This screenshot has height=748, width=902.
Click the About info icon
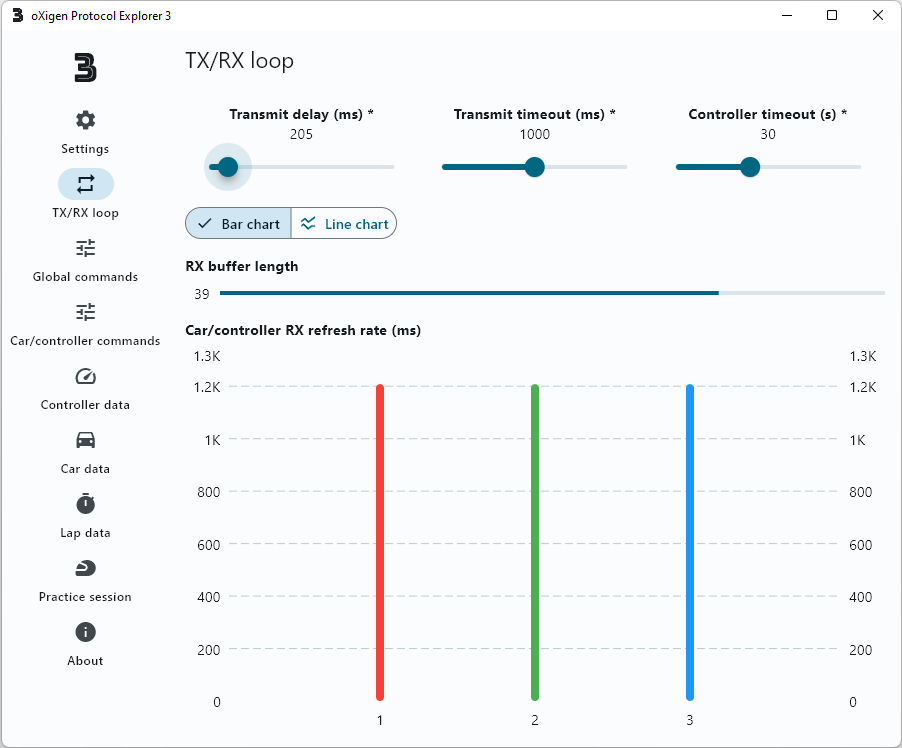pos(85,631)
